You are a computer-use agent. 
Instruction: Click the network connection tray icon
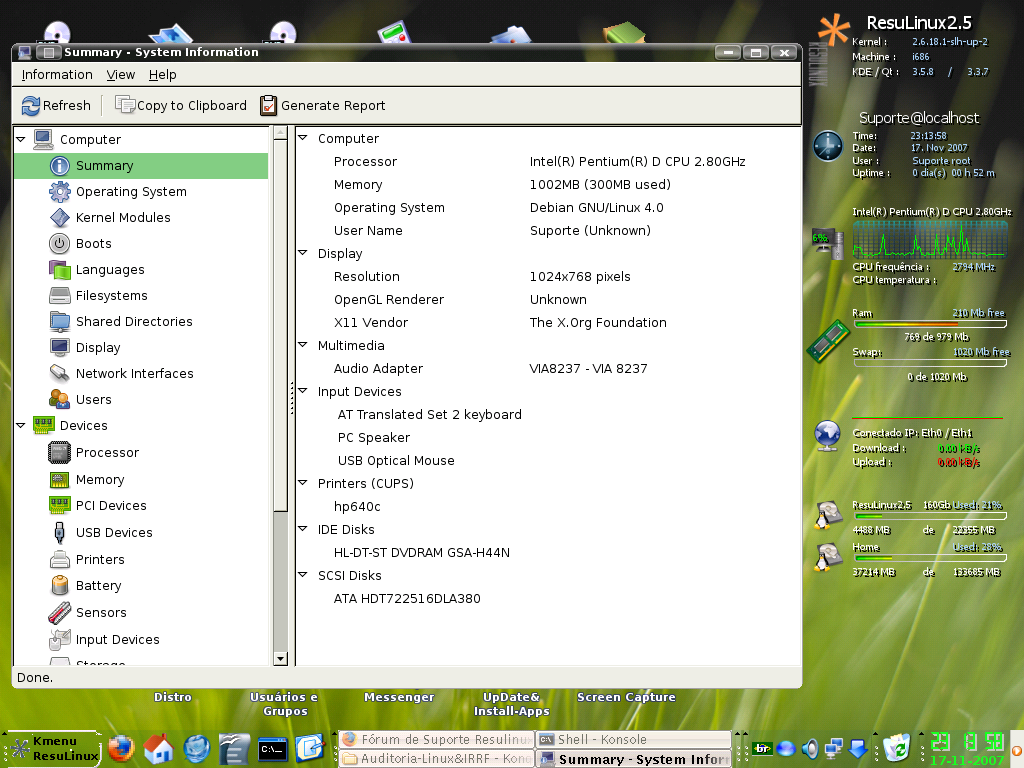[834, 748]
